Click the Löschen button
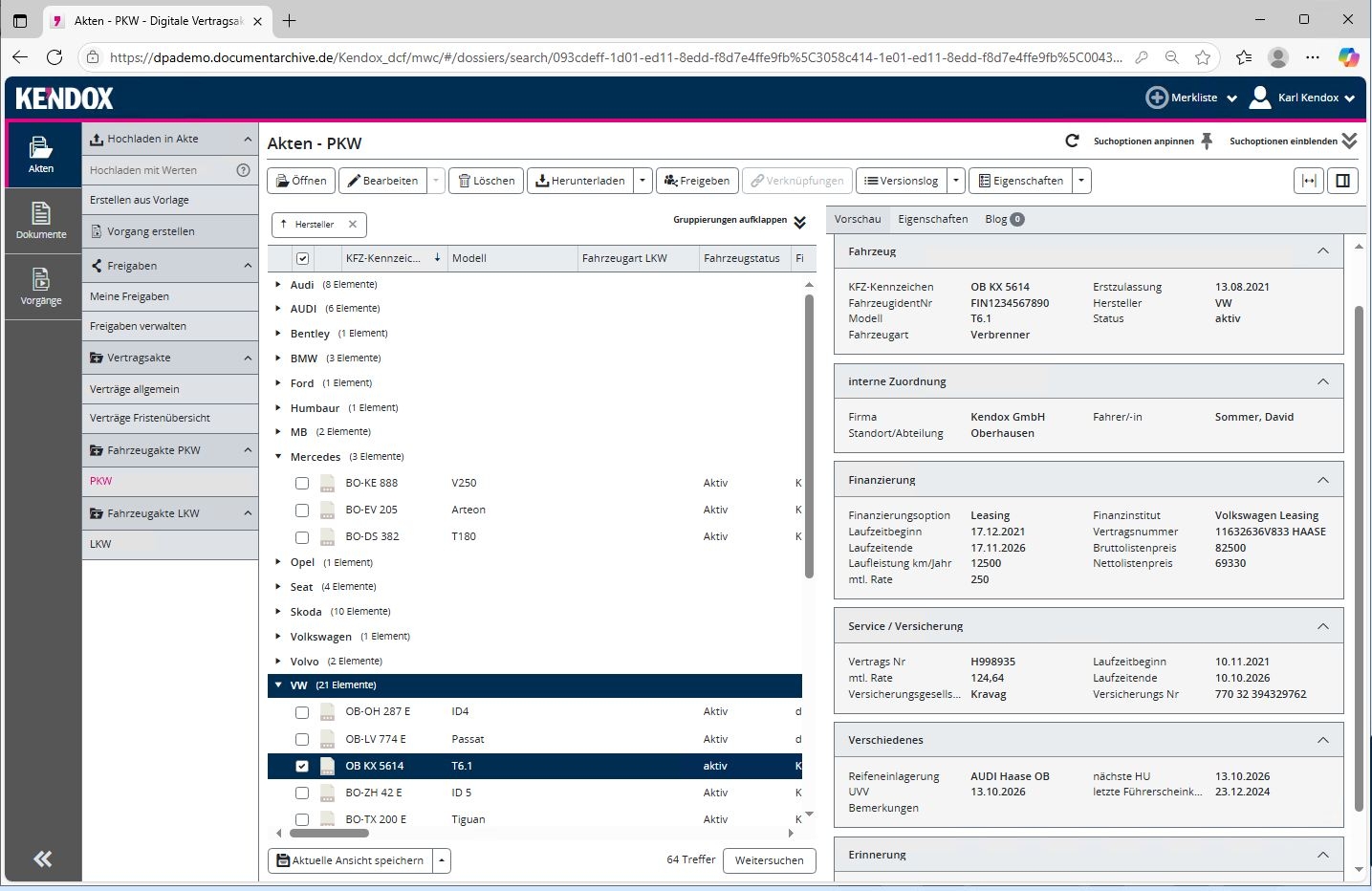Viewport: 1372px width, 891px height. (x=486, y=181)
